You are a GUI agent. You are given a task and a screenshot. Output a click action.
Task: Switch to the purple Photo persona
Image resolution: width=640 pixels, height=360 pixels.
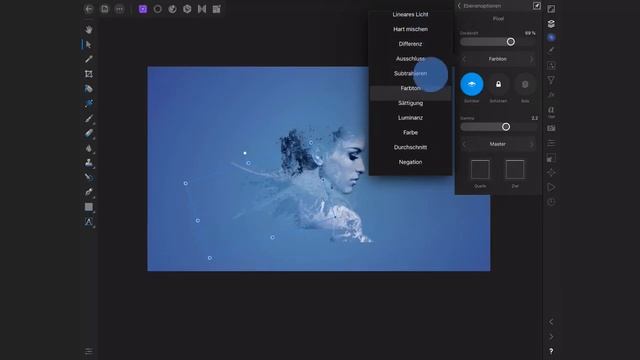(x=143, y=9)
